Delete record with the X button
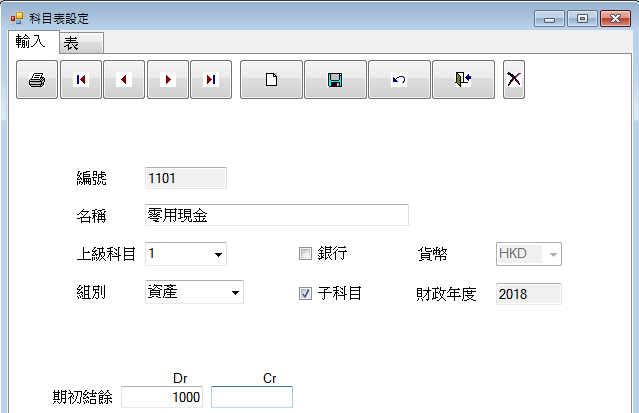 pyautogui.click(x=514, y=80)
